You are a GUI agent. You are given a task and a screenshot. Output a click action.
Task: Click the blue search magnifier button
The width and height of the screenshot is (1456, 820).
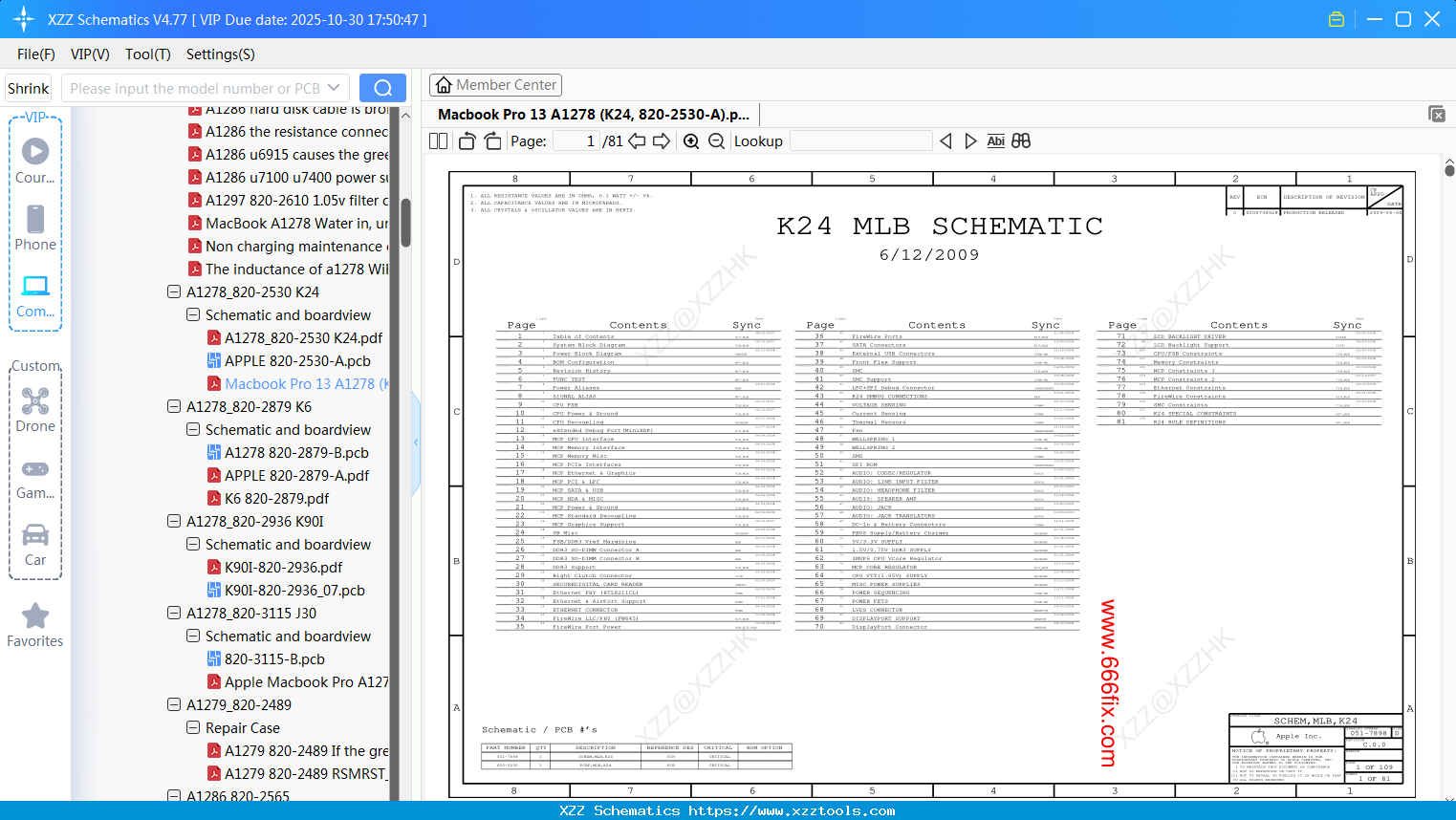[x=382, y=88]
